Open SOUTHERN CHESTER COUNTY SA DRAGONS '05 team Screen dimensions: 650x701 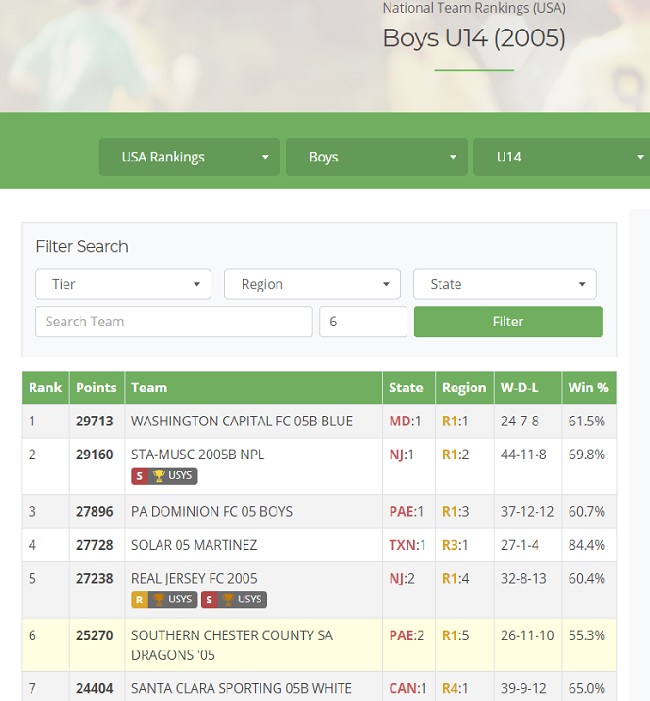click(x=232, y=645)
